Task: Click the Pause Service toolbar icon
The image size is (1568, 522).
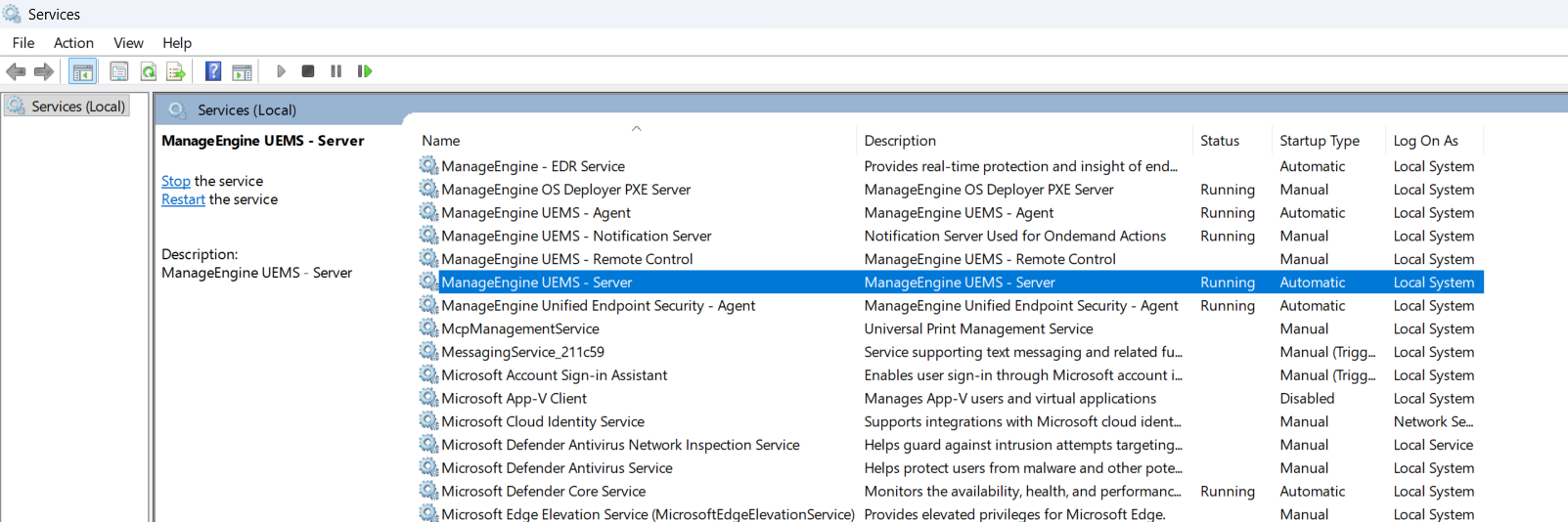Action: point(336,71)
